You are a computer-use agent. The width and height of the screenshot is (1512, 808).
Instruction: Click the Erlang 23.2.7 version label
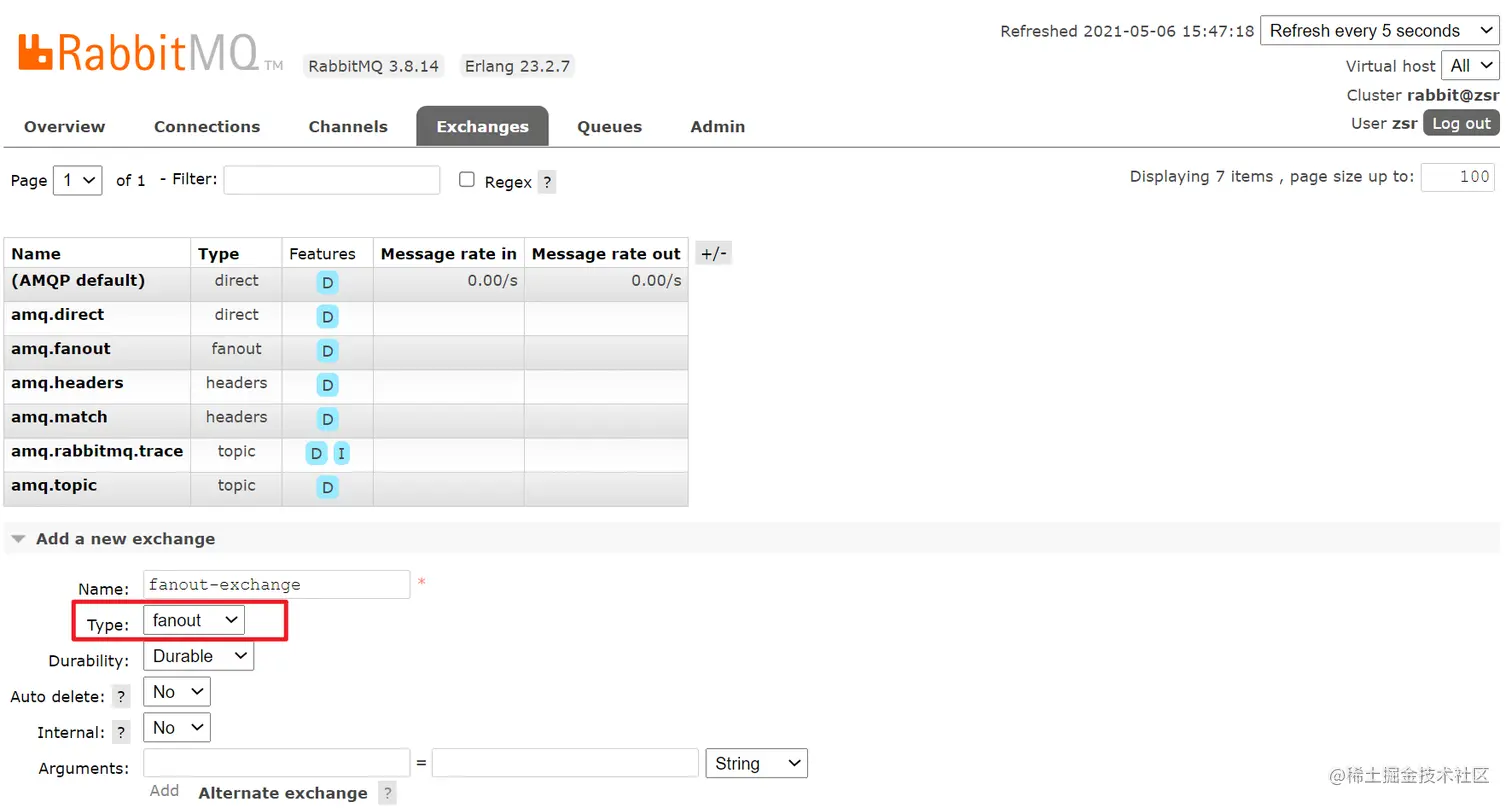(517, 66)
